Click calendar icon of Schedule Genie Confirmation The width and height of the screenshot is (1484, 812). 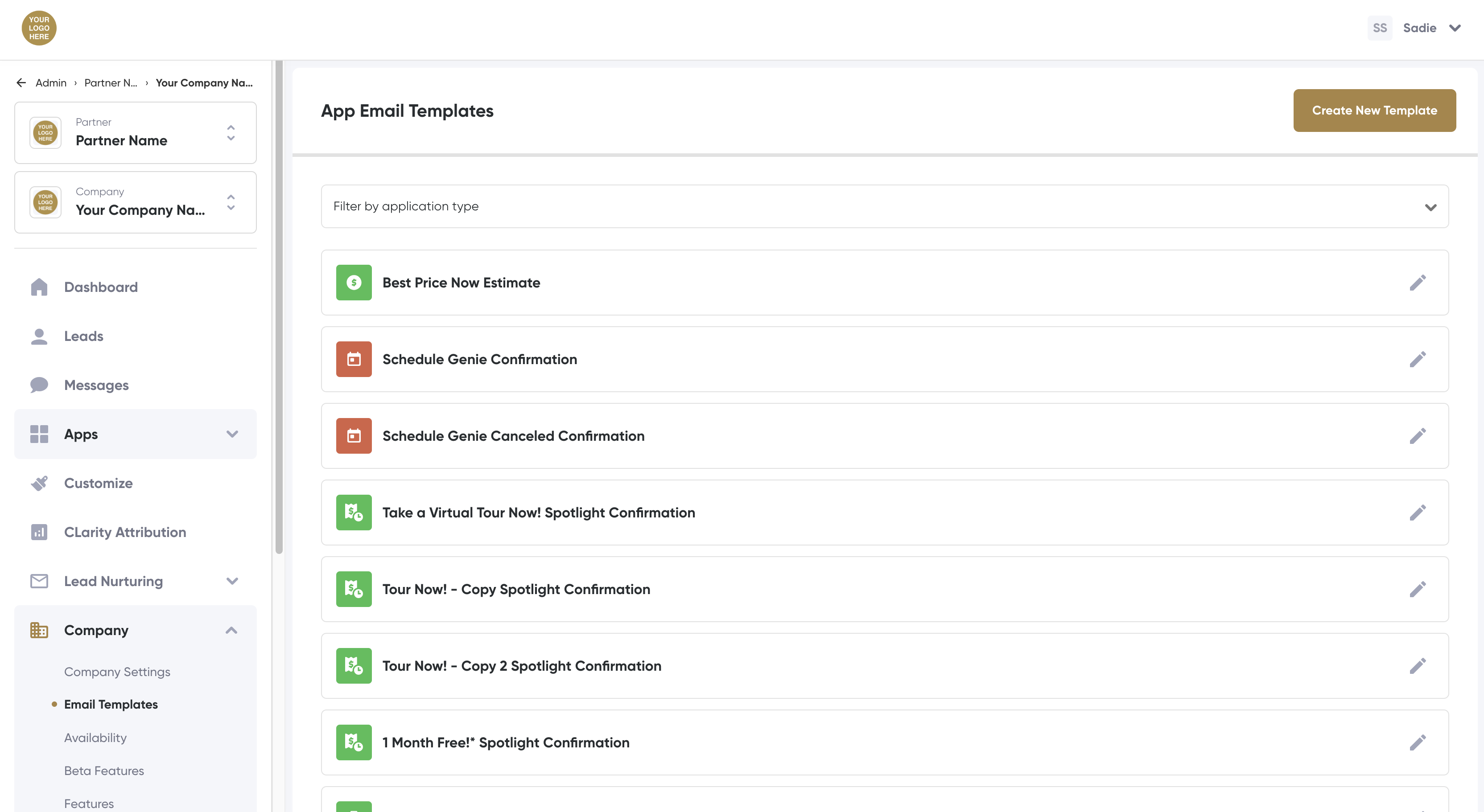354,359
